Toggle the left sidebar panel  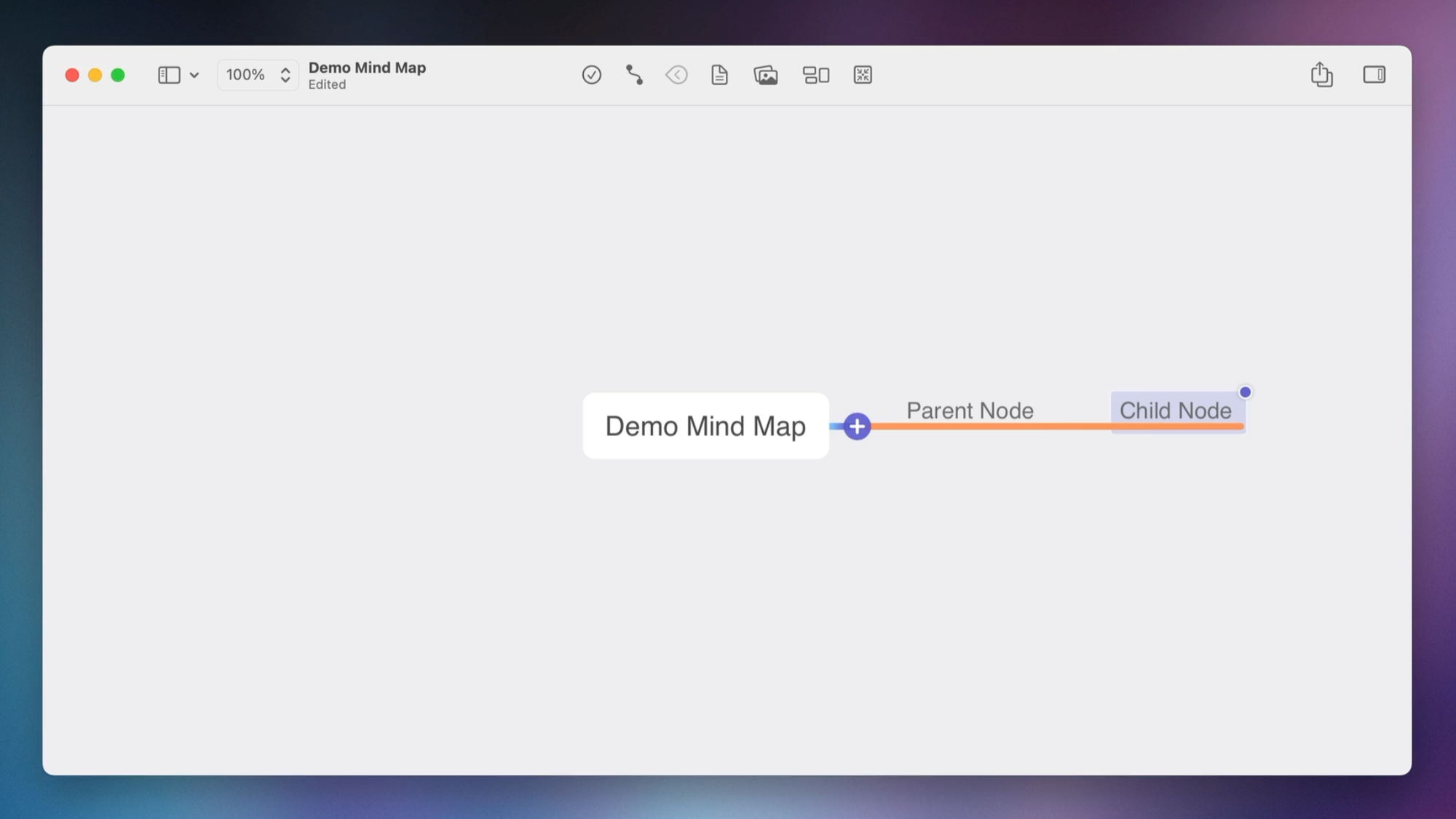coord(169,75)
